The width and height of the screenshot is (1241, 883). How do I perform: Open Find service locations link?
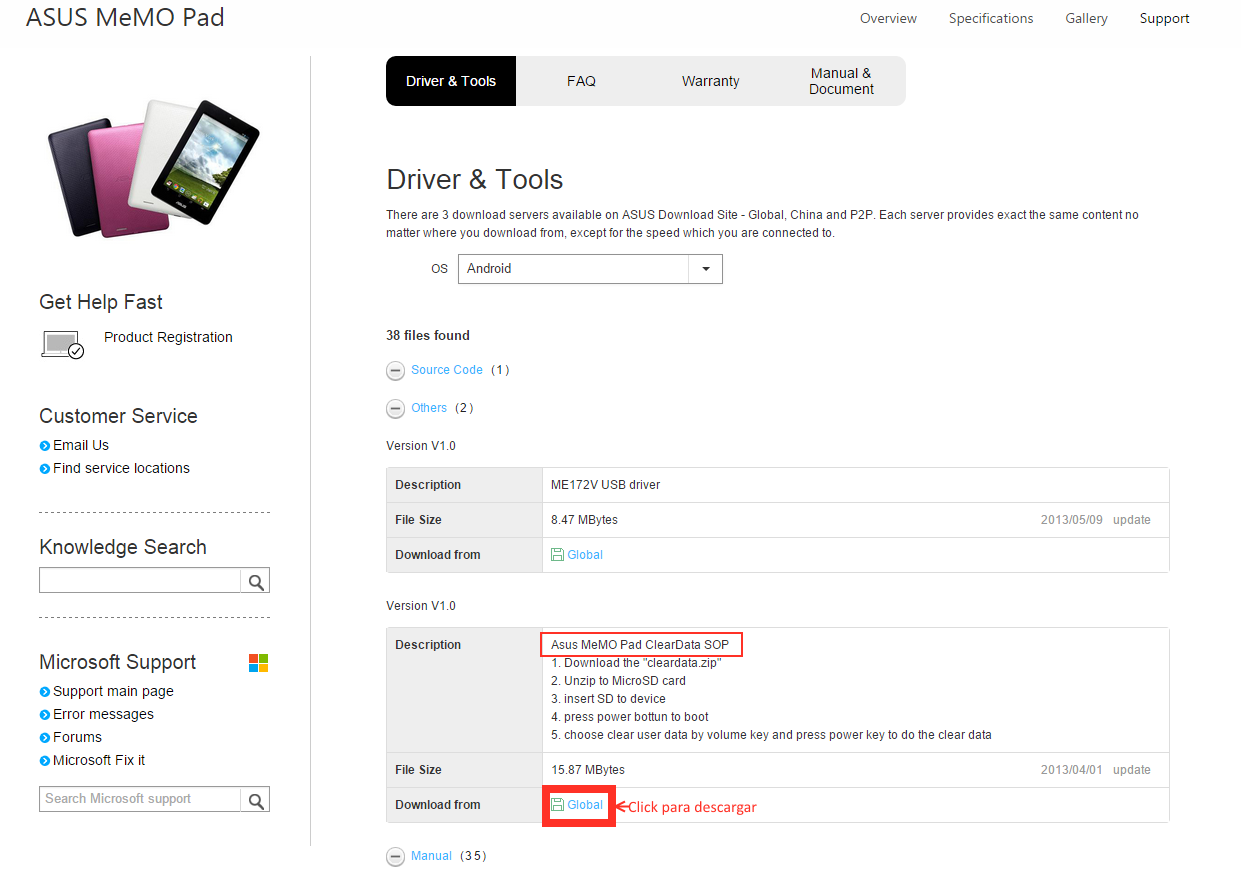point(121,468)
